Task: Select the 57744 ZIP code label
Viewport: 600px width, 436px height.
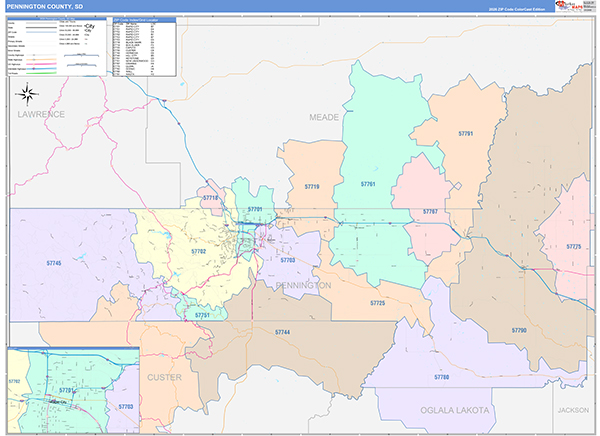Action: pos(282,332)
